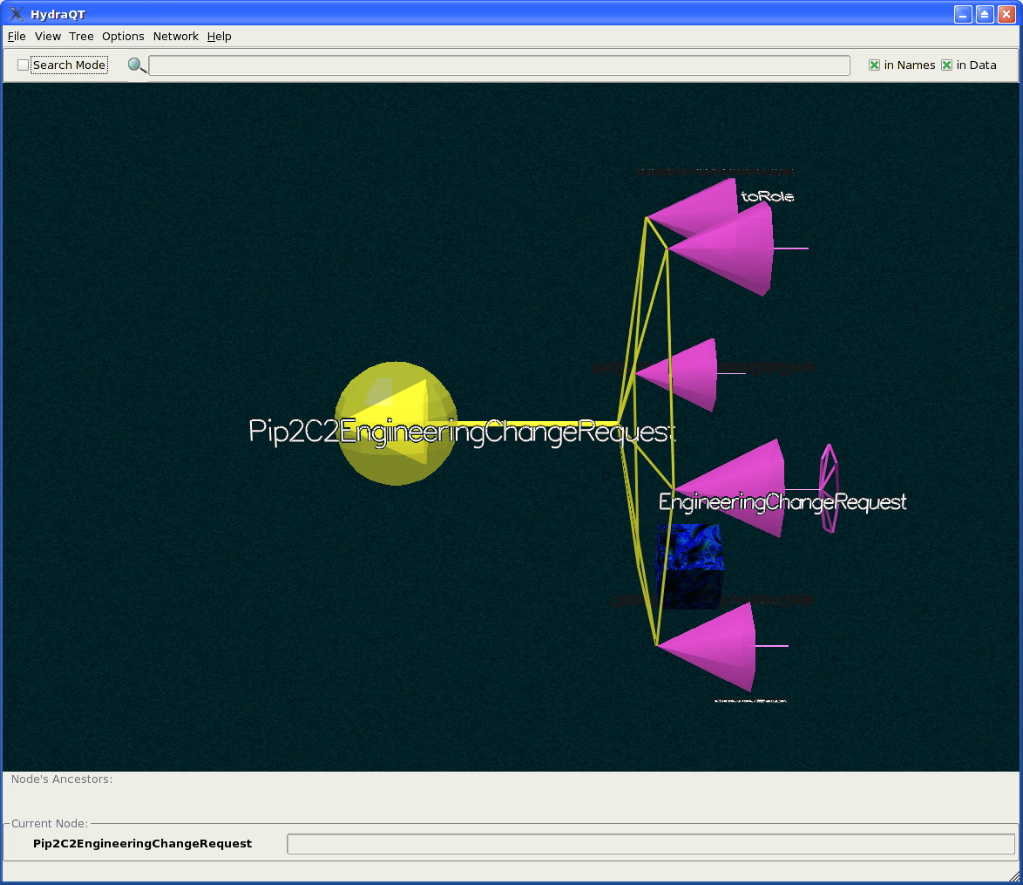Click the EngineeringChangeRequest label text
The width and height of the screenshot is (1023, 885).
point(782,502)
